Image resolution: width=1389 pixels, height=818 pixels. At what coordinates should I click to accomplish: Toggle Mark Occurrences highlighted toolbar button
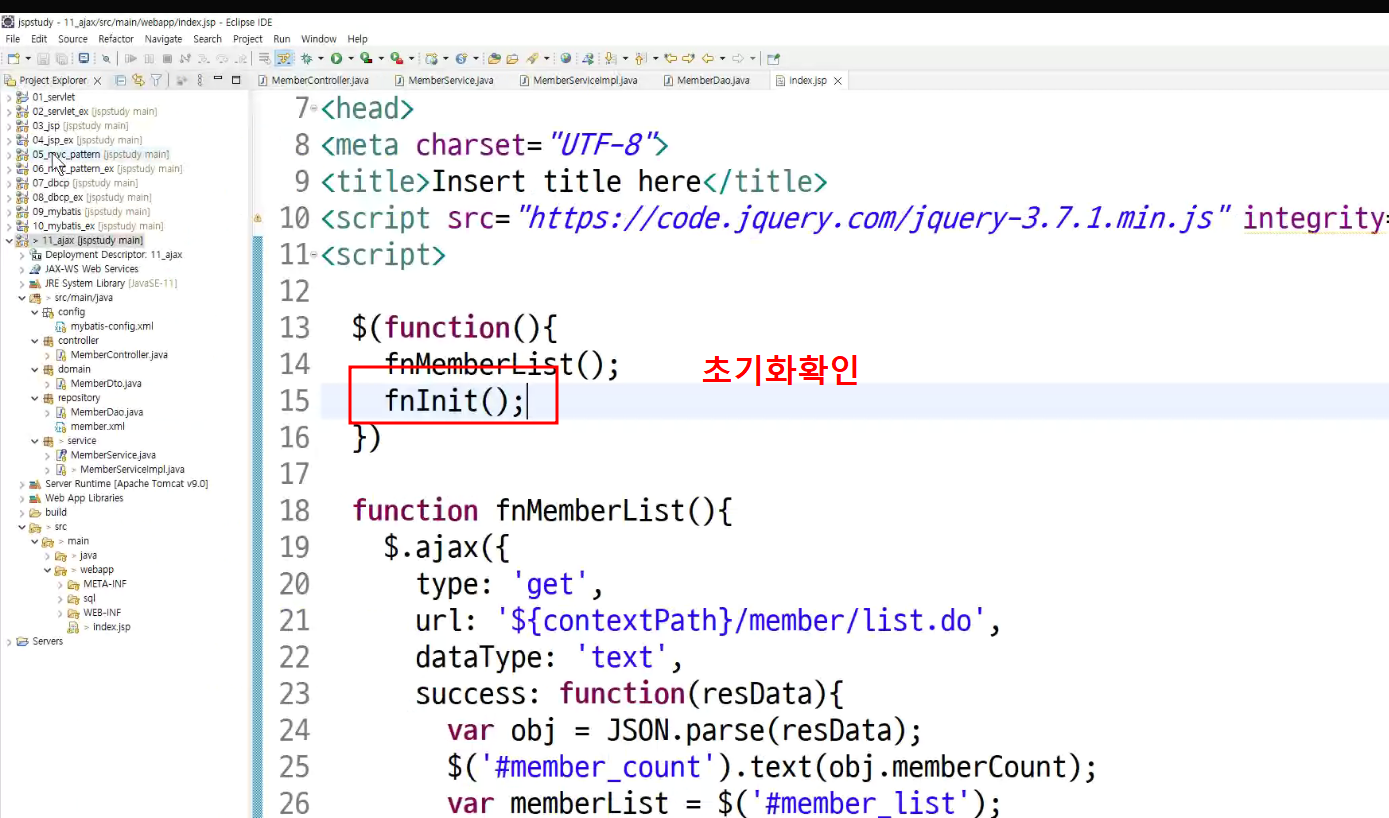[x=283, y=58]
